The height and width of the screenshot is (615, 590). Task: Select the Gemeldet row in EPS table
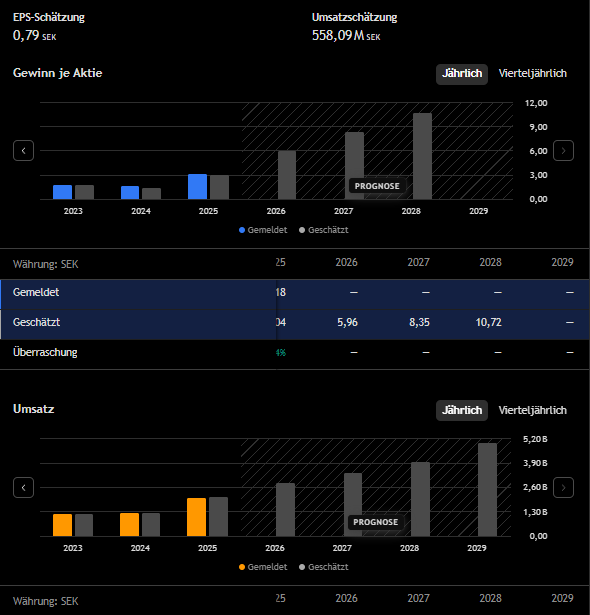click(295, 293)
